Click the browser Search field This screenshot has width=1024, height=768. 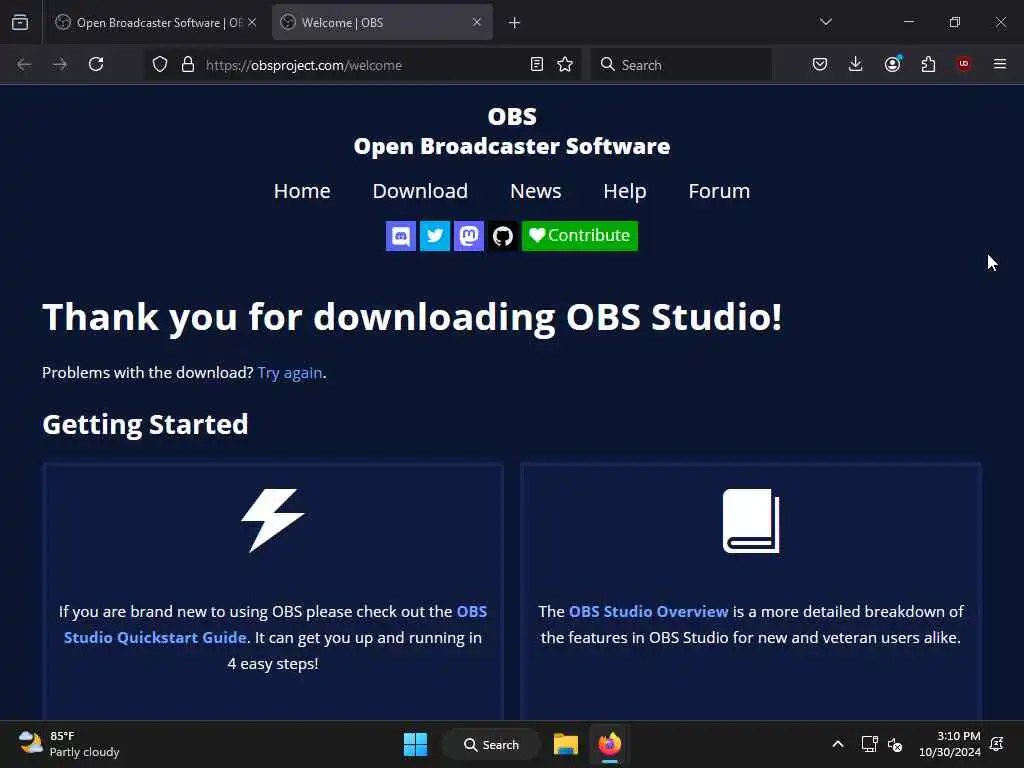(681, 65)
